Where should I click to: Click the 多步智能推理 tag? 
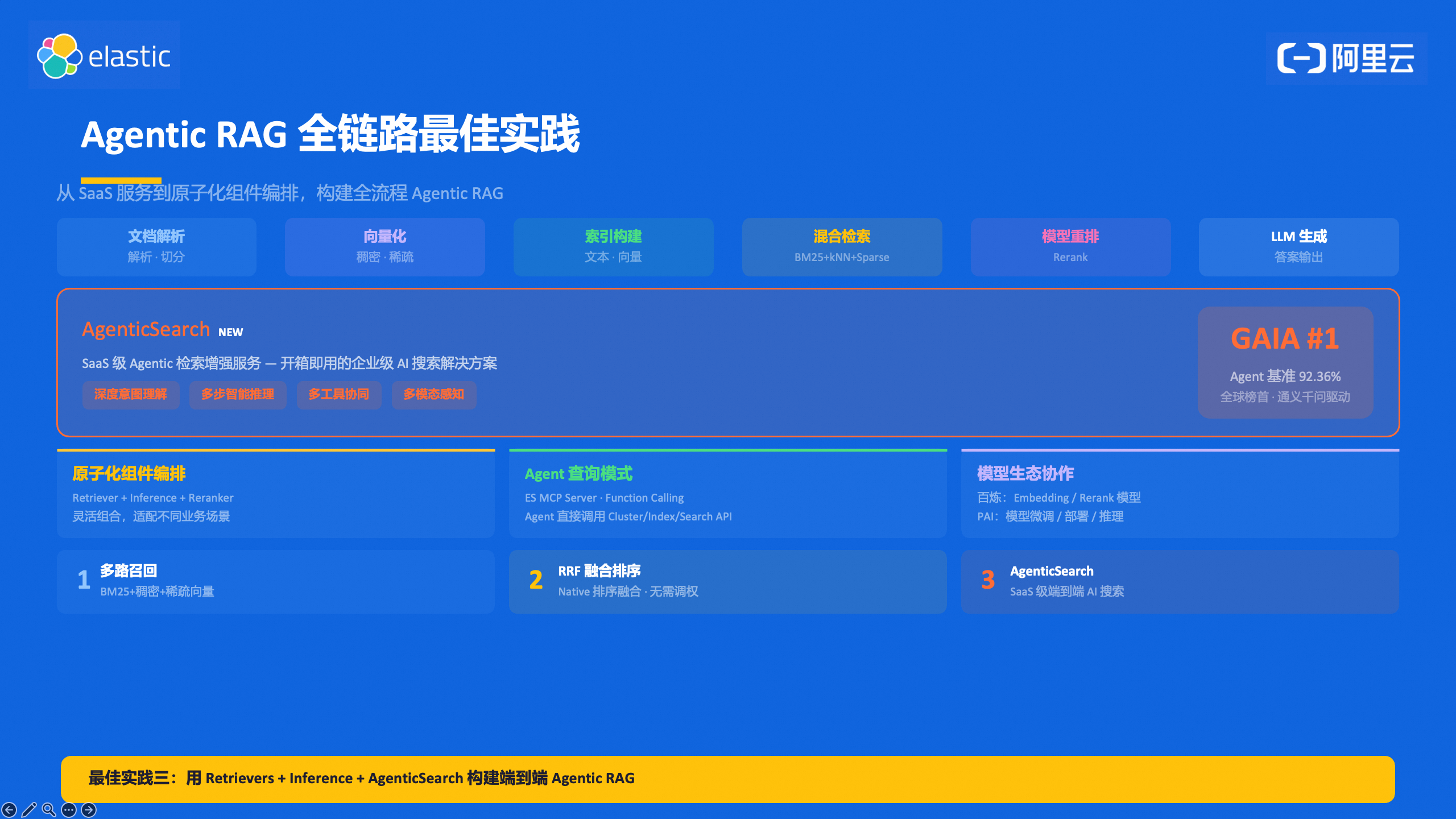[x=238, y=395]
